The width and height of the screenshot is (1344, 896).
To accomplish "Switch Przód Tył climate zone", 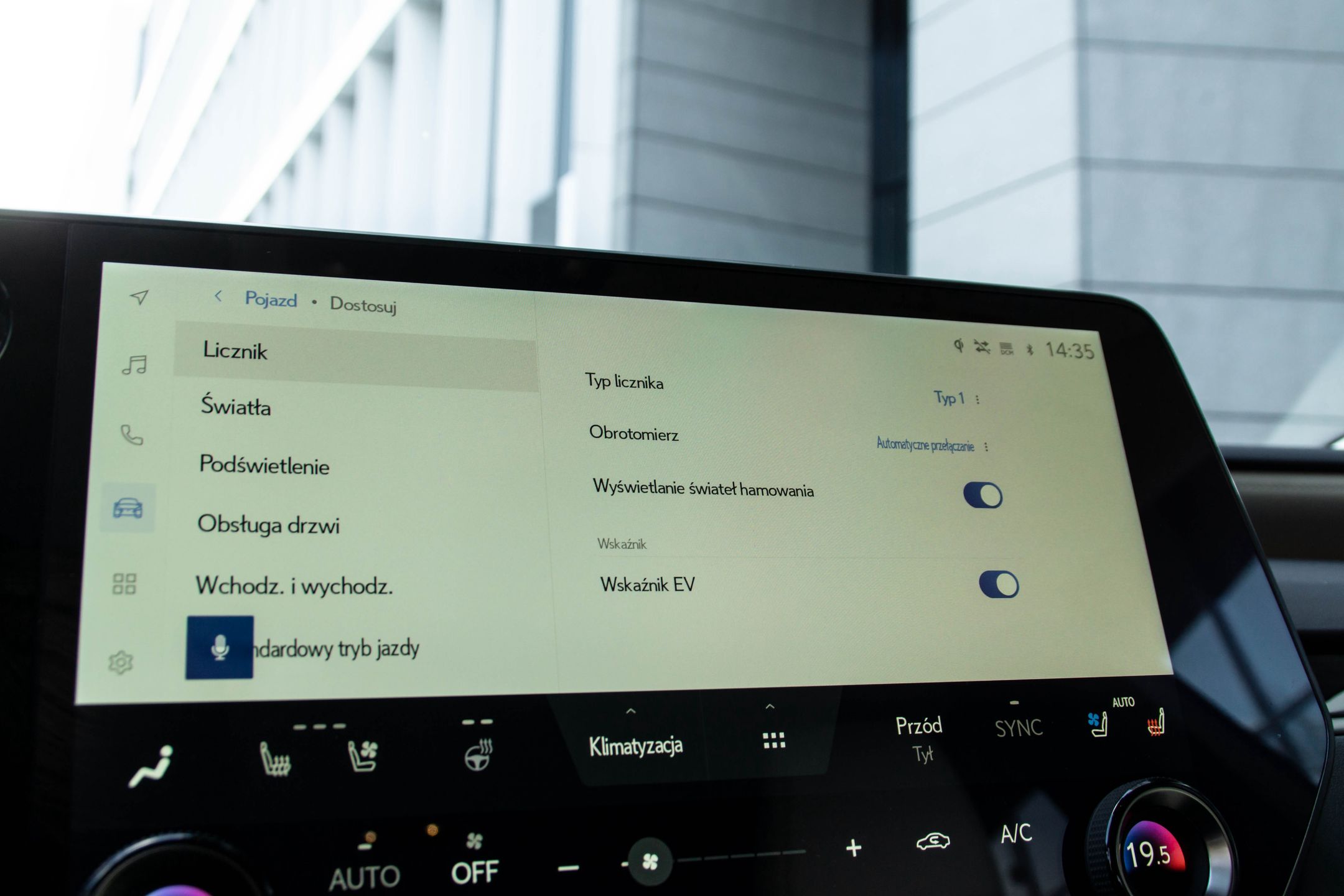I will (x=919, y=738).
